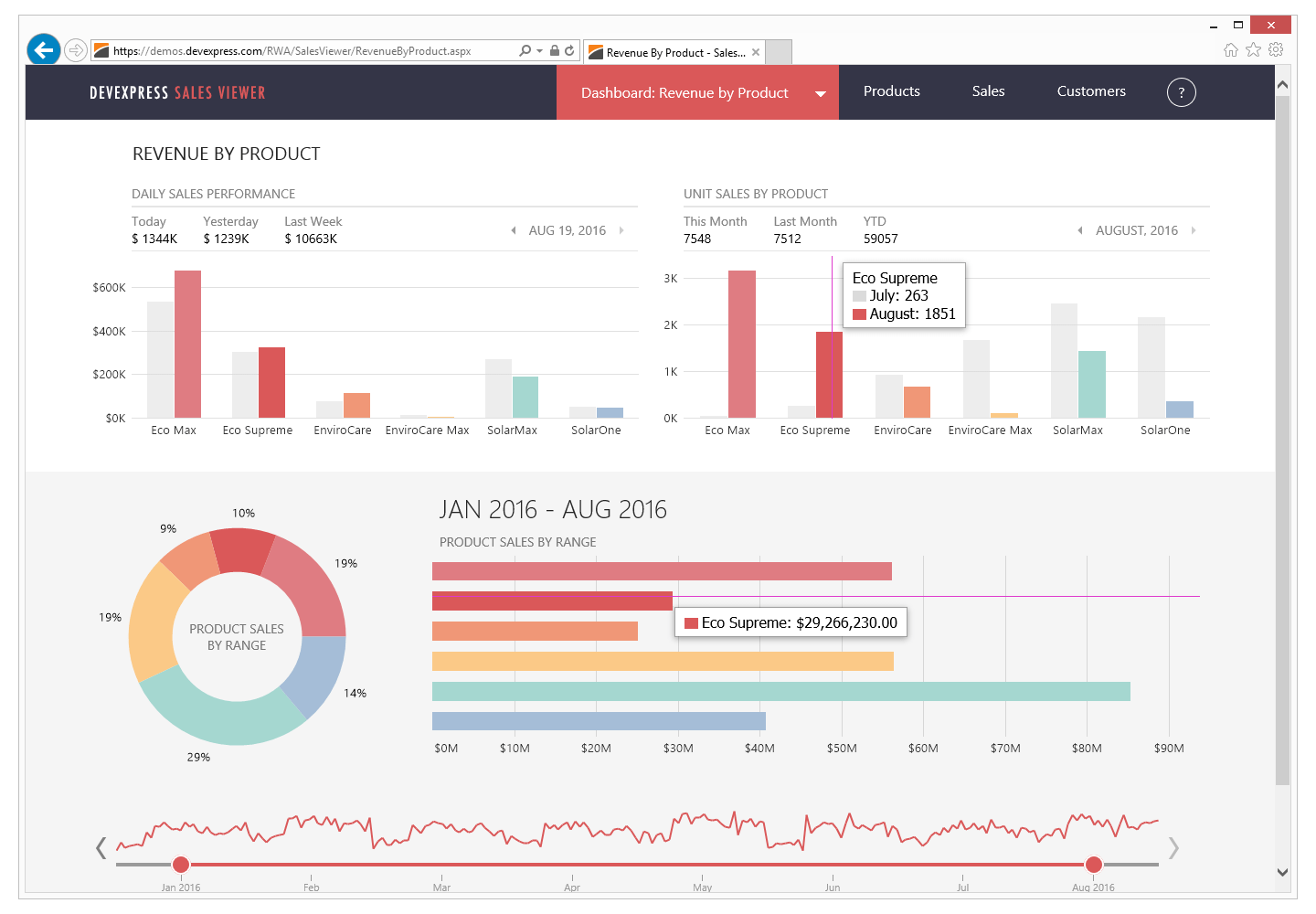This screenshot has width=1316, height=914.
Task: Click the security lock icon in address bar
Action: coord(554,50)
